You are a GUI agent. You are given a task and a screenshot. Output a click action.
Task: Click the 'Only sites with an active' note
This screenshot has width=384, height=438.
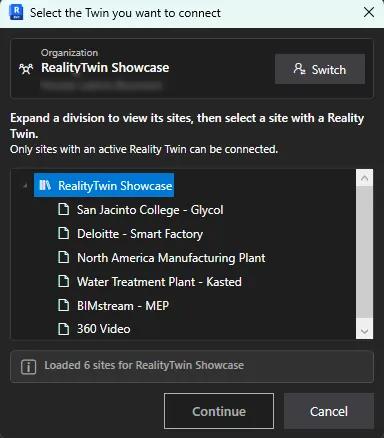coord(144,149)
